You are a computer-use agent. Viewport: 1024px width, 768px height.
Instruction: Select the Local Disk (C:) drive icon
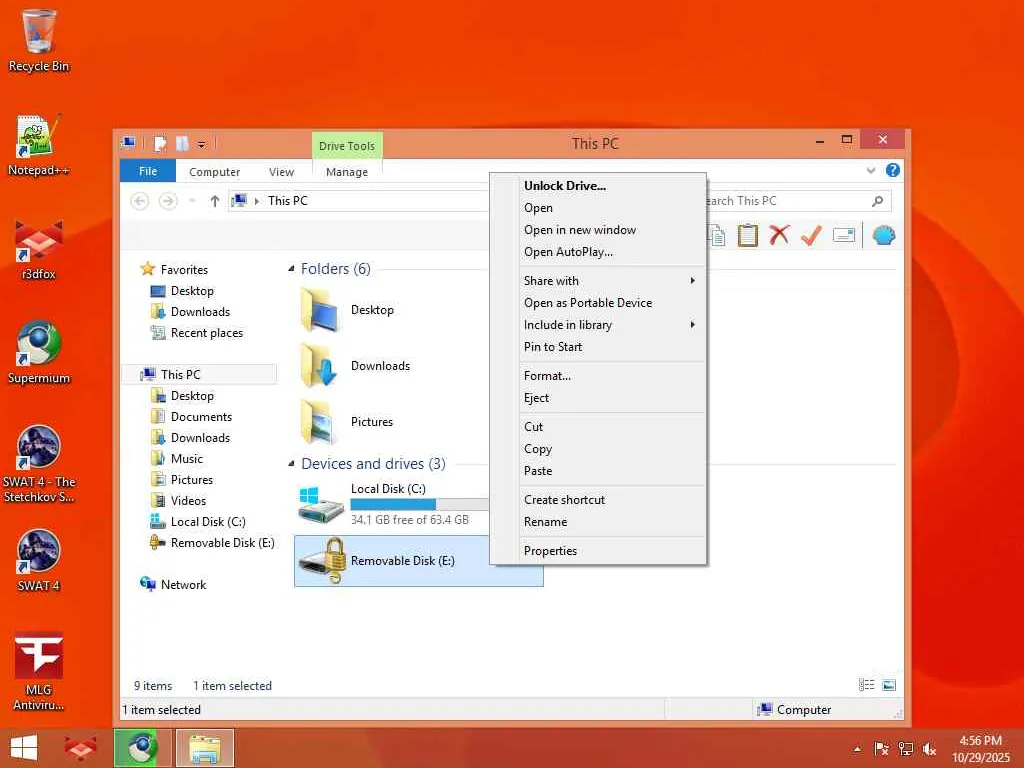tap(321, 505)
